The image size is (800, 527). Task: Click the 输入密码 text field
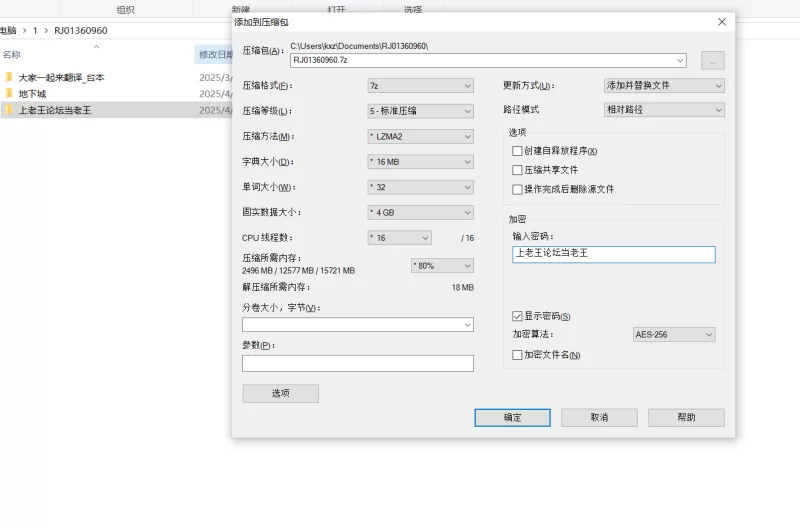[614, 254]
